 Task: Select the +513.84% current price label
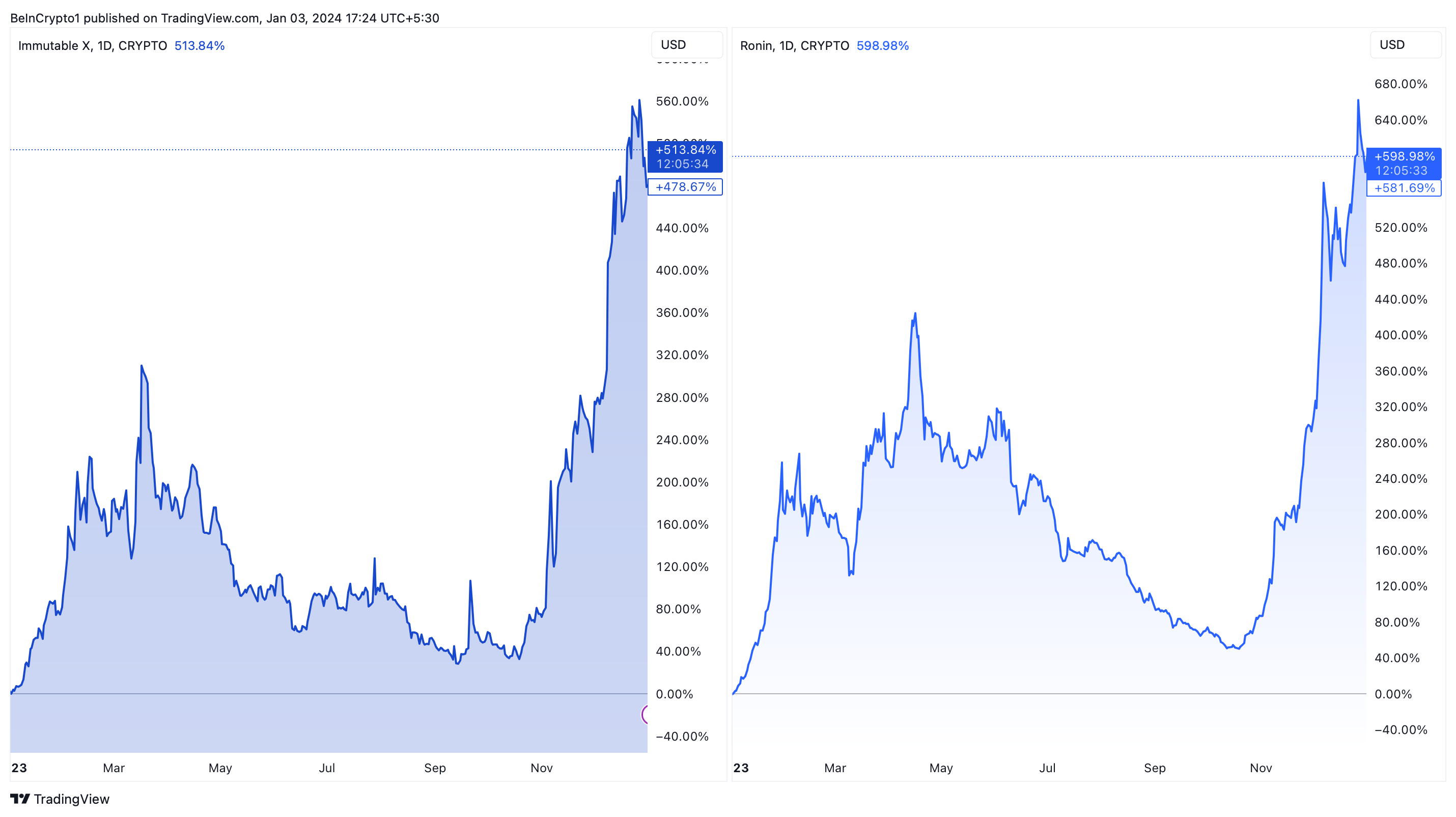click(685, 156)
